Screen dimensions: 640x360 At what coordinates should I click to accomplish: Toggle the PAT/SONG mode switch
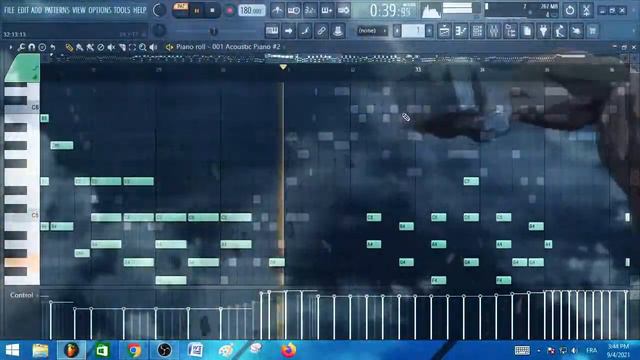click(x=180, y=10)
